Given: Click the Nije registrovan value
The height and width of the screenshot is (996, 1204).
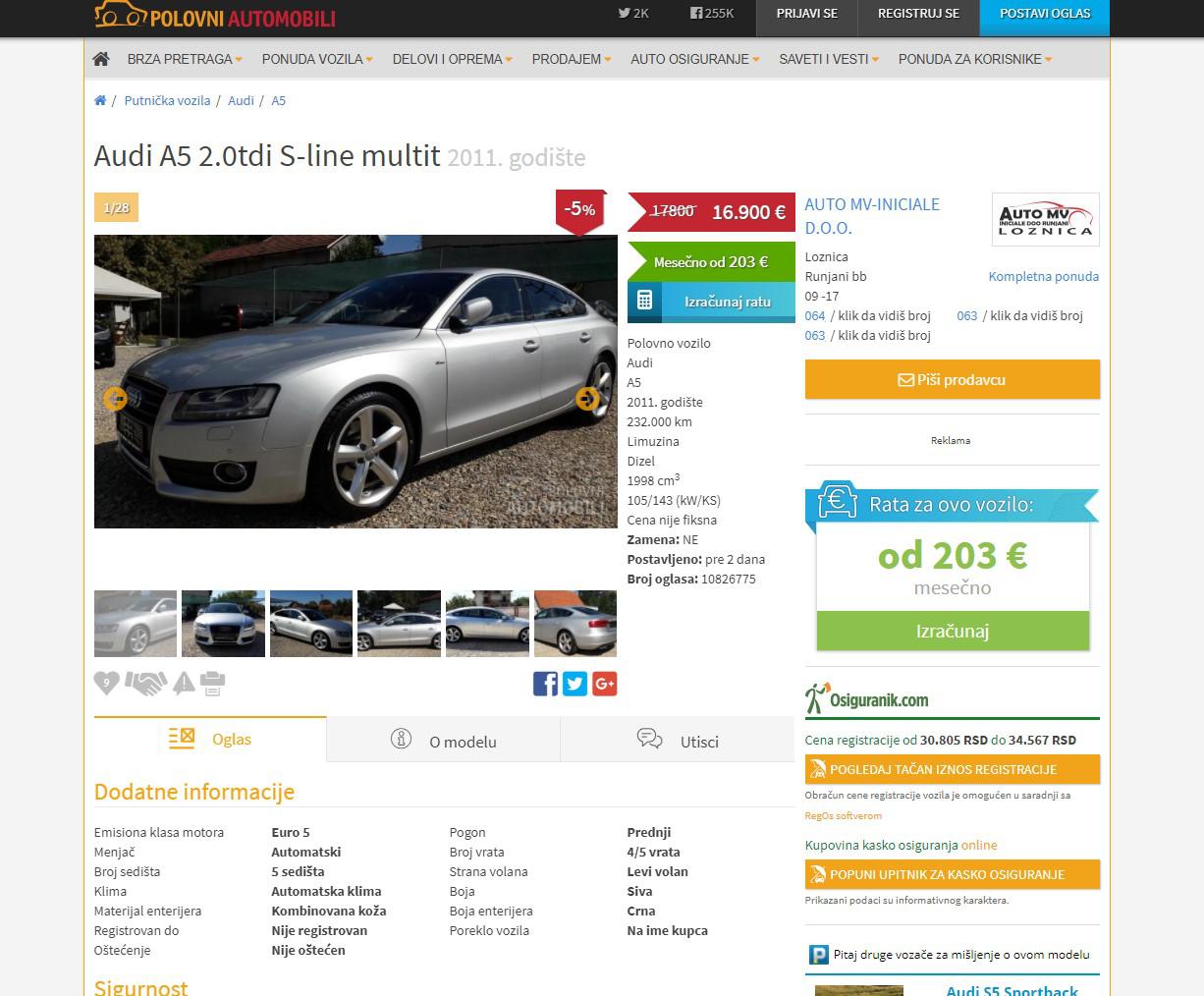Looking at the screenshot, I should tap(320, 930).
